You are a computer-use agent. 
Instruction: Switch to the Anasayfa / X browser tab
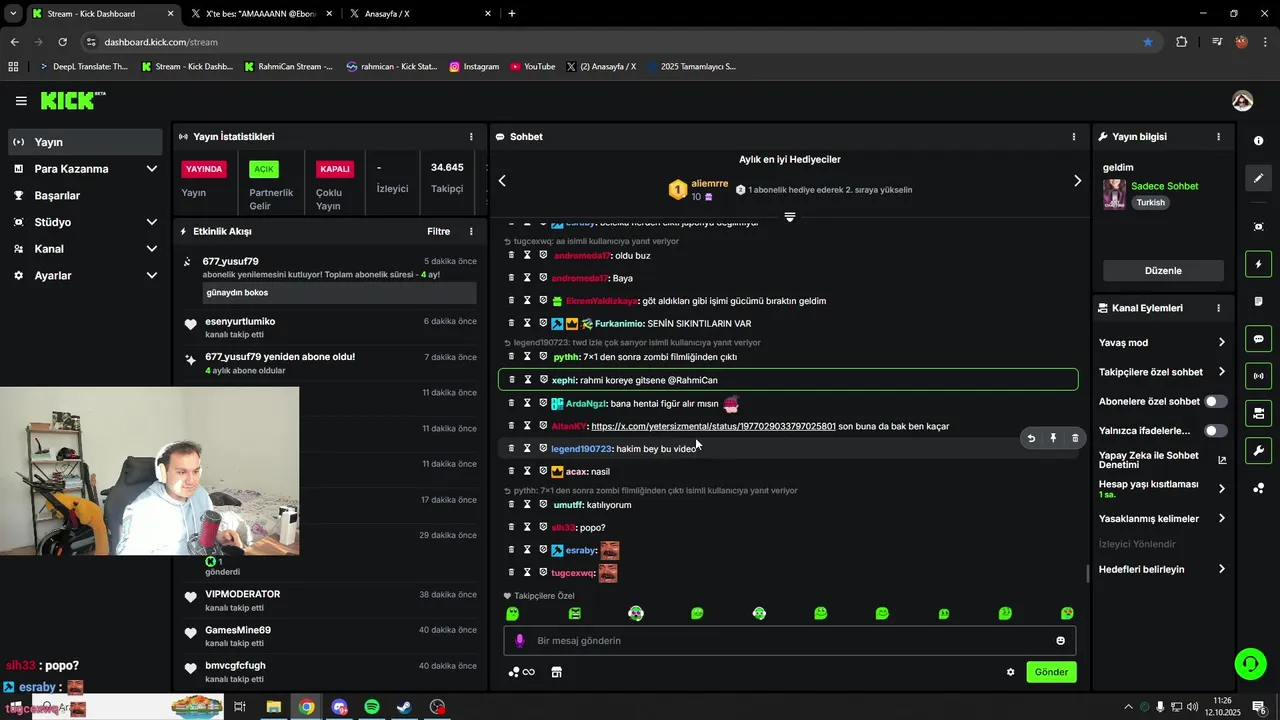[x=418, y=14]
